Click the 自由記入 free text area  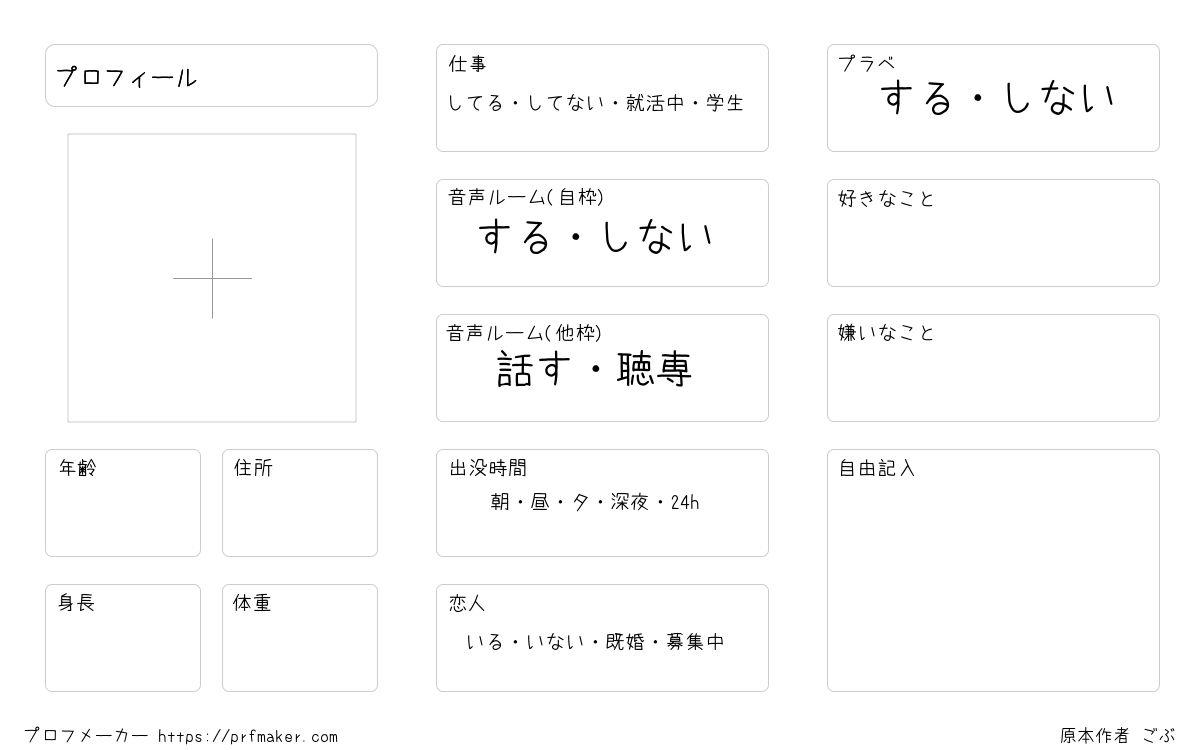pyautogui.click(x=993, y=570)
